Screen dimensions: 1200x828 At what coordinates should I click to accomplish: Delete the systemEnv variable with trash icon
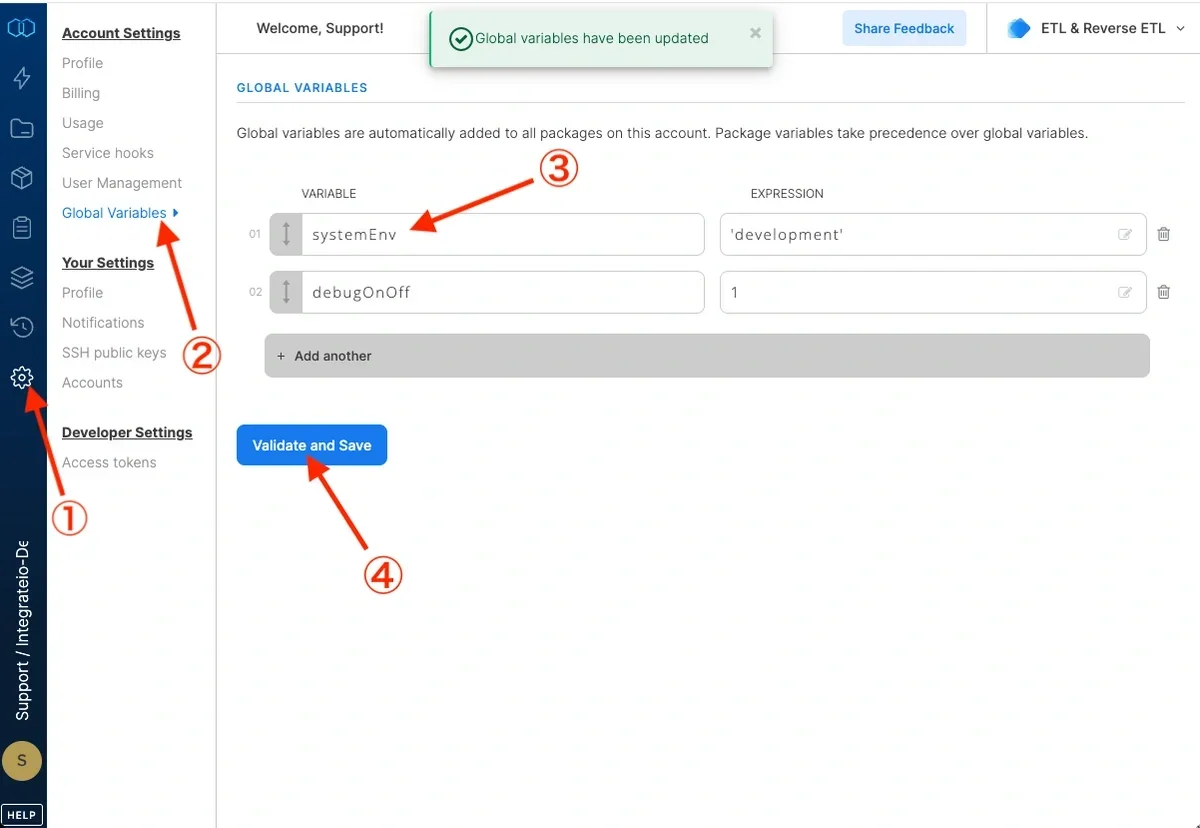[1163, 234]
